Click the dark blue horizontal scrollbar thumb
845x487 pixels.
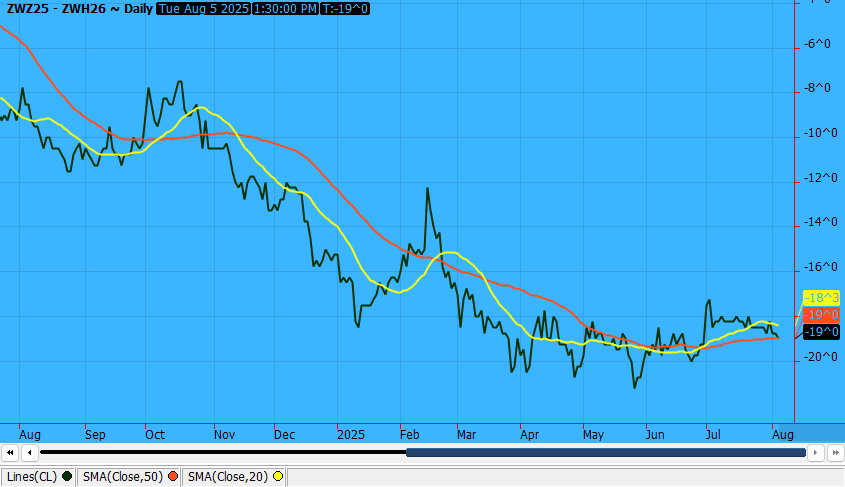[605, 453]
